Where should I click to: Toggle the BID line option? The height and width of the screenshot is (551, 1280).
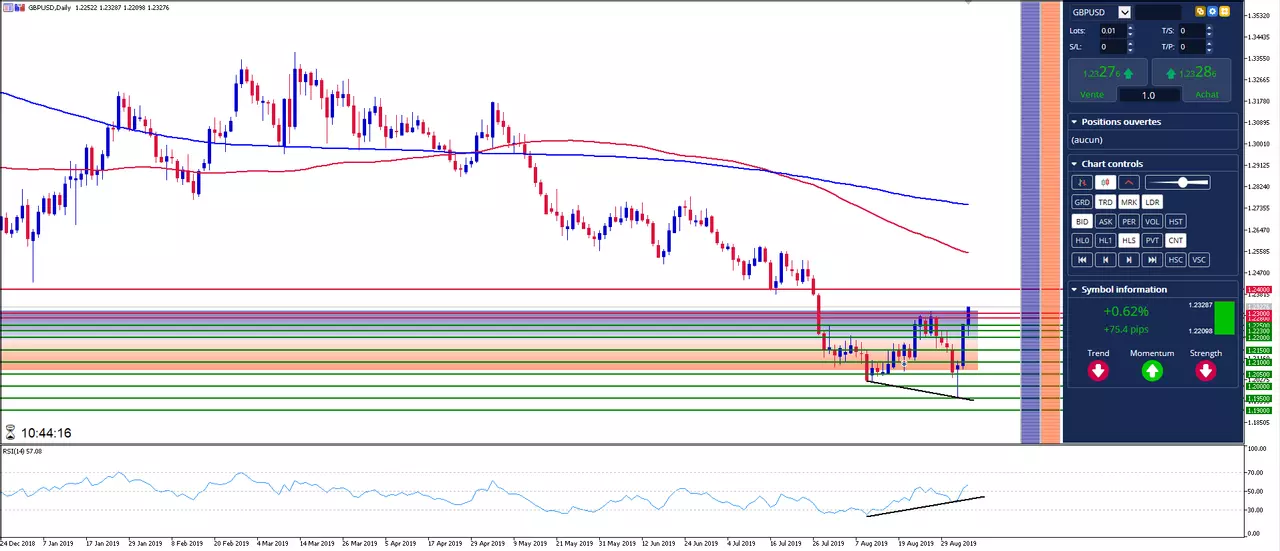[1082, 222]
